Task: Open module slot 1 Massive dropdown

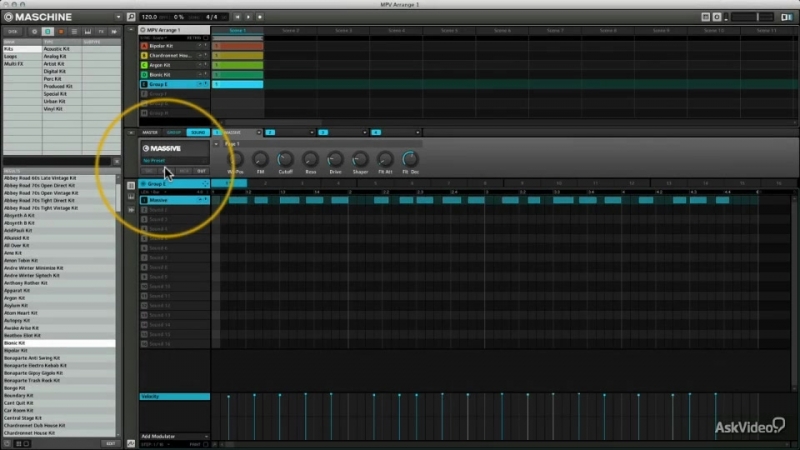Action: pyautogui.click(x=259, y=133)
